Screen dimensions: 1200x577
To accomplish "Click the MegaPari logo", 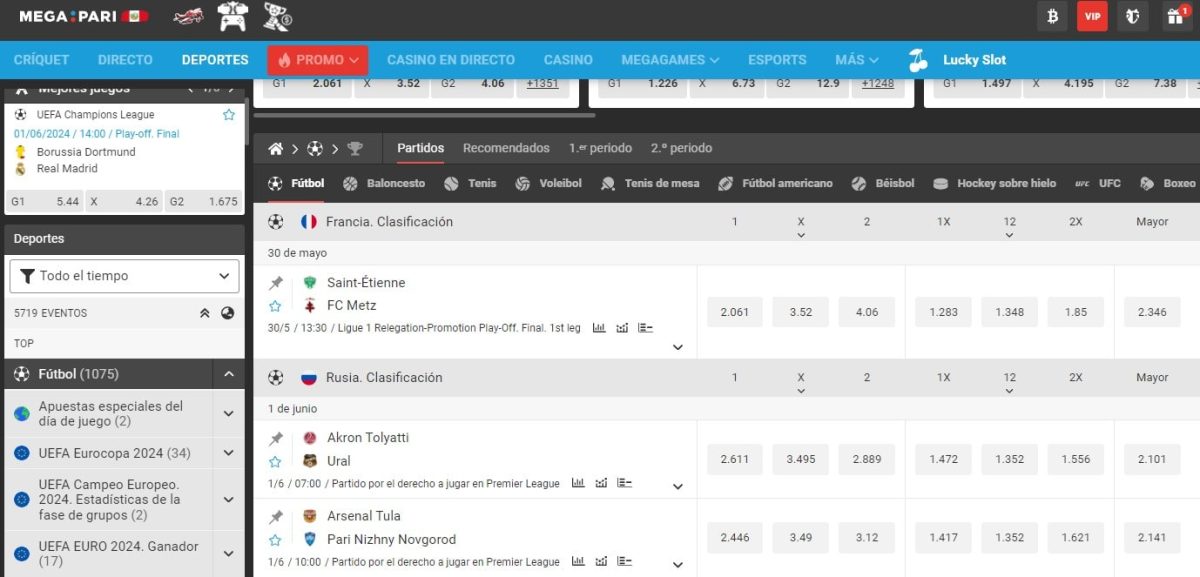I will click(x=84, y=16).
